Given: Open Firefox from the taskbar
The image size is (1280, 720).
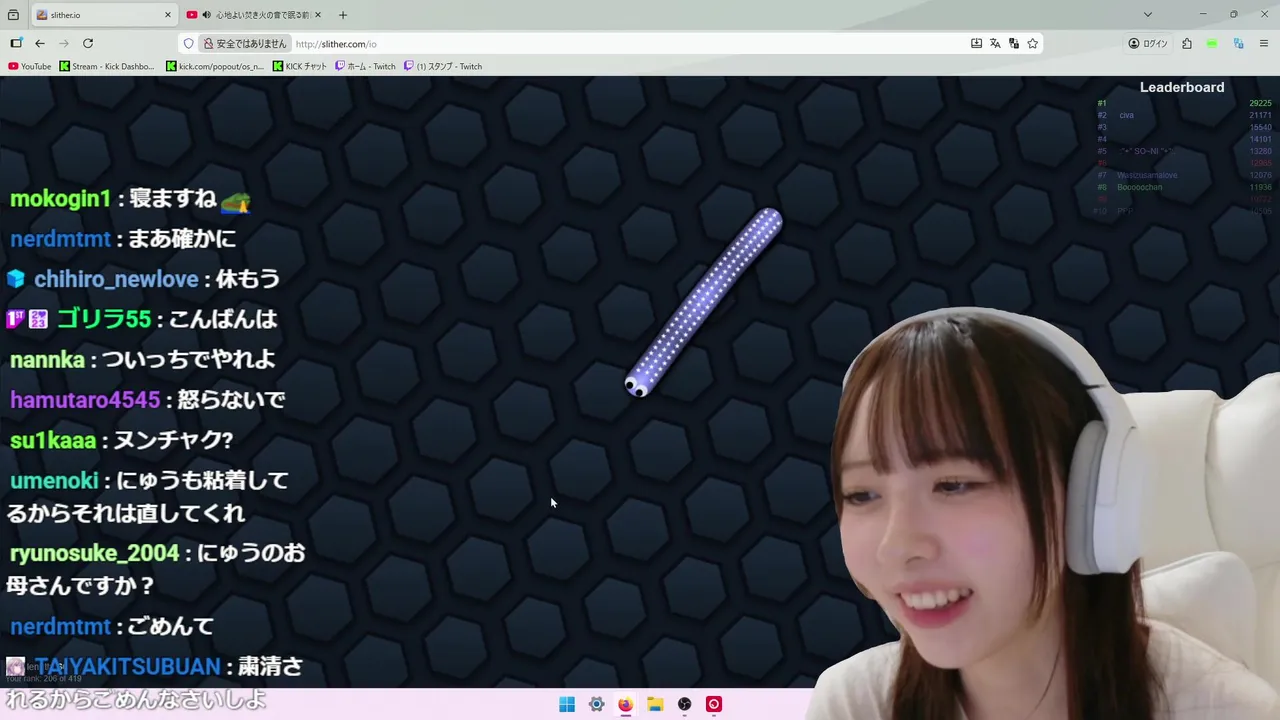Looking at the screenshot, I should (625, 704).
